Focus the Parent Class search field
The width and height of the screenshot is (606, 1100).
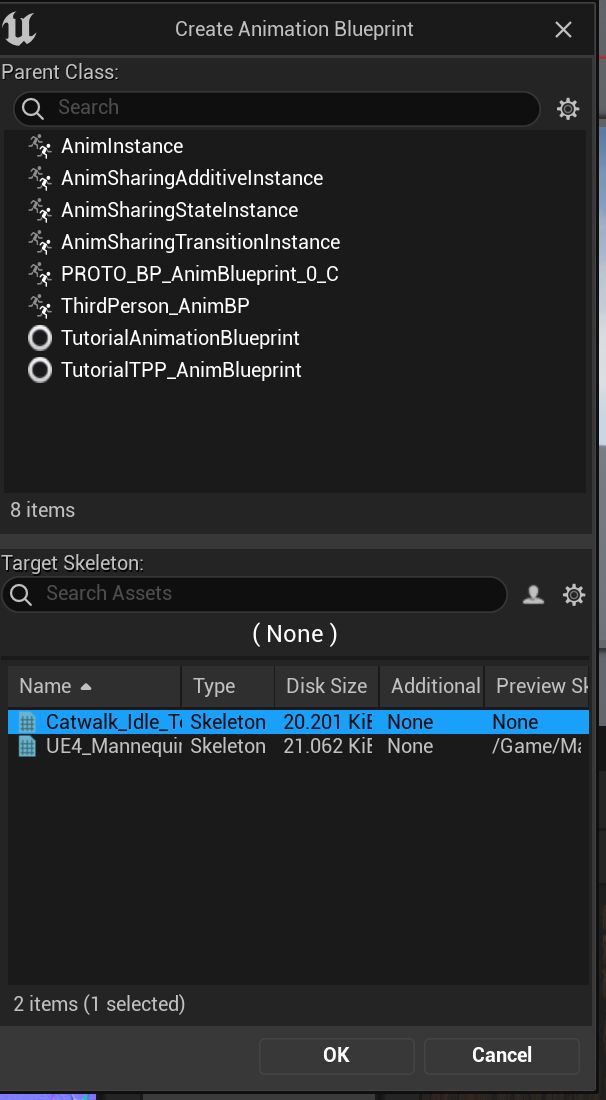tap(290, 108)
